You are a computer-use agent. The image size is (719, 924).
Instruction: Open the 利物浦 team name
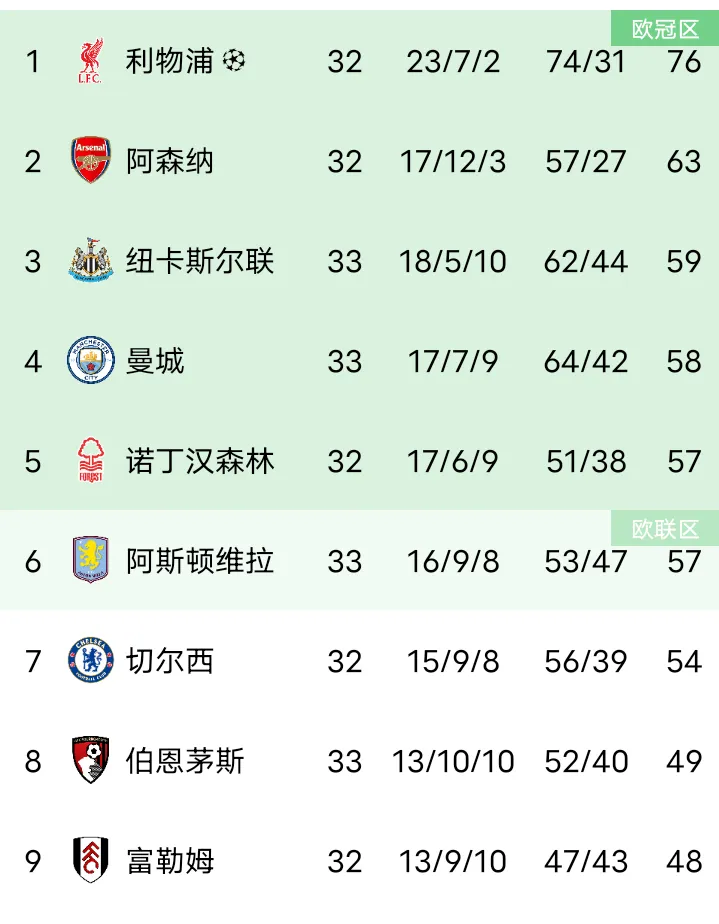tap(169, 61)
